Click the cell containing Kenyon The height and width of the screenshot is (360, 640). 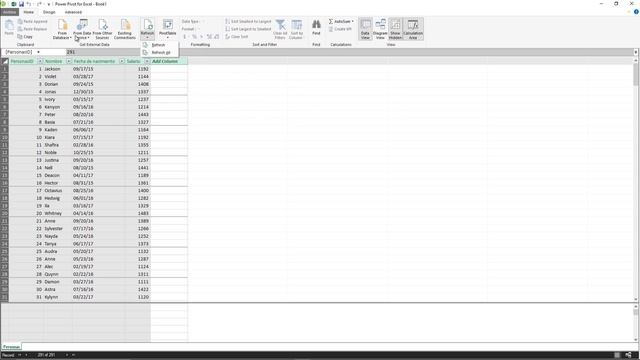(x=58, y=107)
